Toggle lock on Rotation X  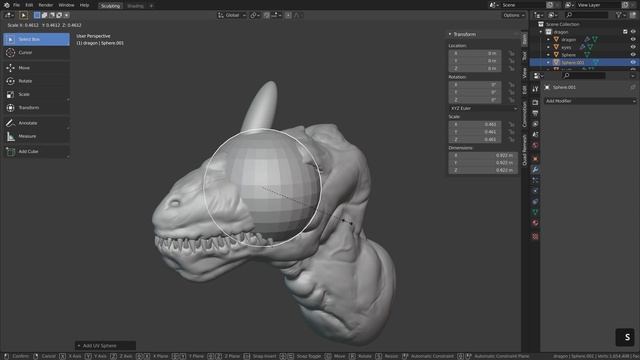(x=511, y=85)
